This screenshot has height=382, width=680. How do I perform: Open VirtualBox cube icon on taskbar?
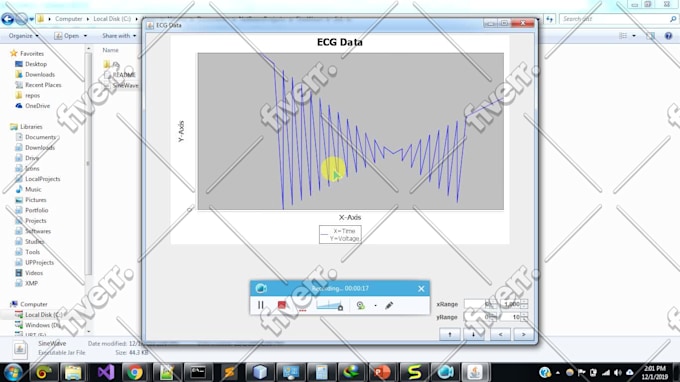pyautogui.click(x=260, y=372)
